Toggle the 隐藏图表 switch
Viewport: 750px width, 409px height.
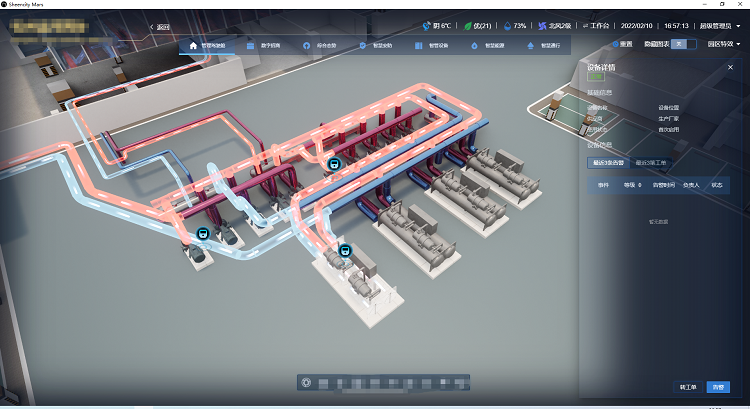pyautogui.click(x=684, y=44)
